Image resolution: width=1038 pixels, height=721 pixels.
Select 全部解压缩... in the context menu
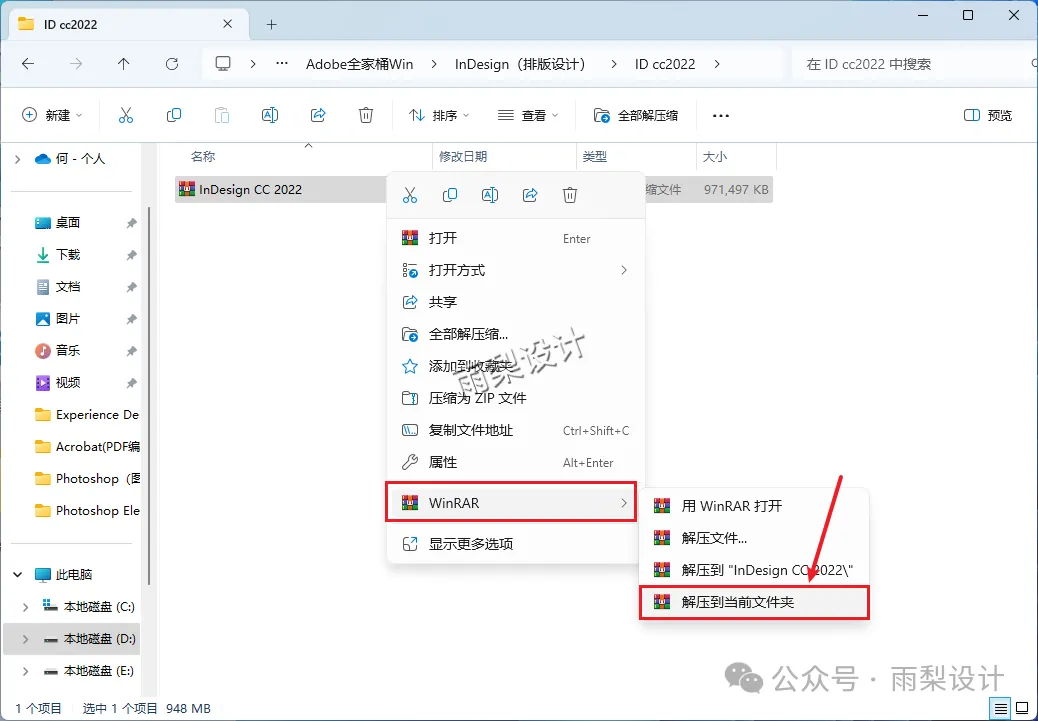click(x=516, y=334)
